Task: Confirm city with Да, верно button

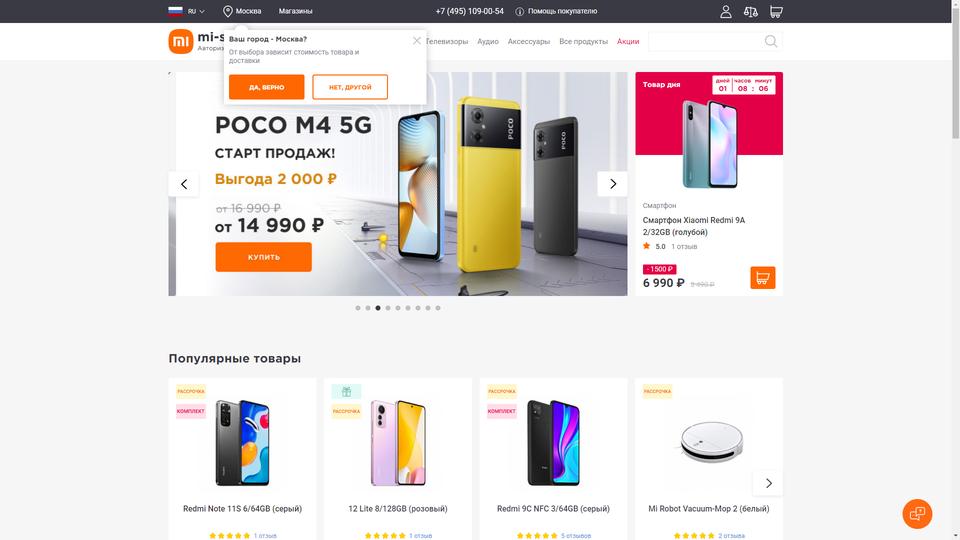Action: click(266, 87)
